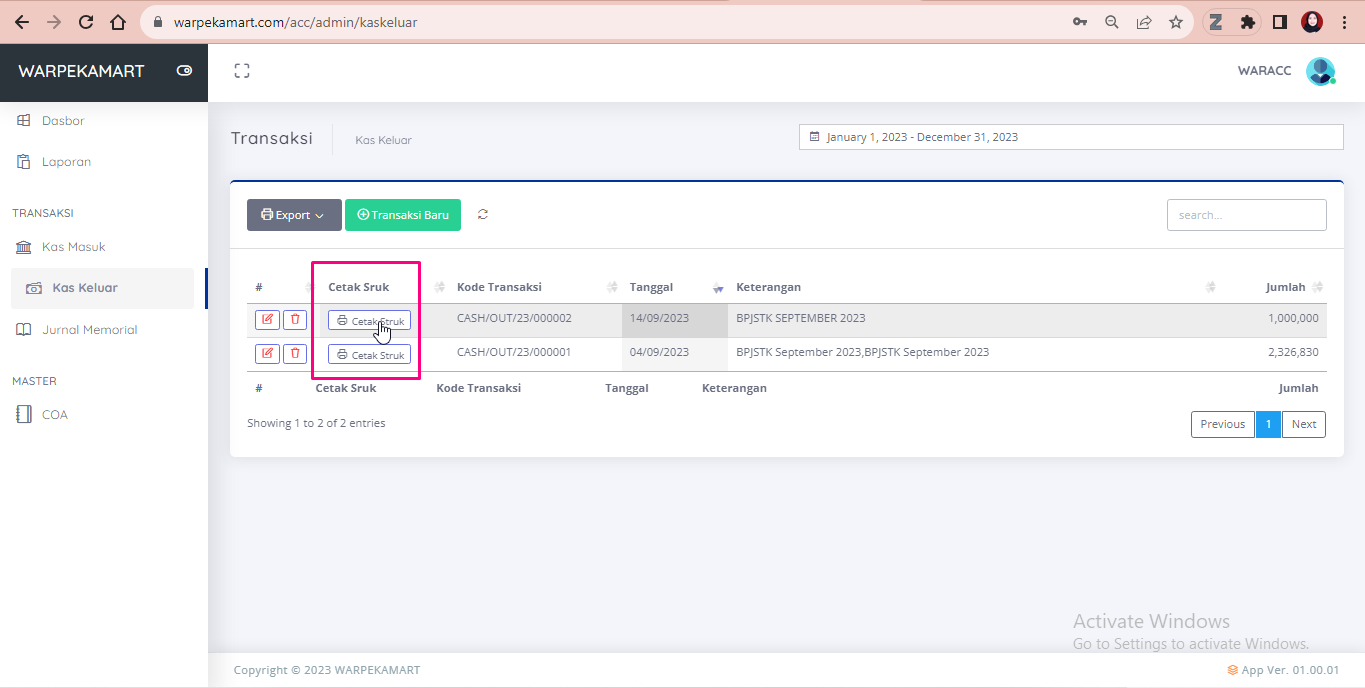Click the WARPEKAMART logo text
Viewport: 1365px width, 688px height.
(81, 71)
